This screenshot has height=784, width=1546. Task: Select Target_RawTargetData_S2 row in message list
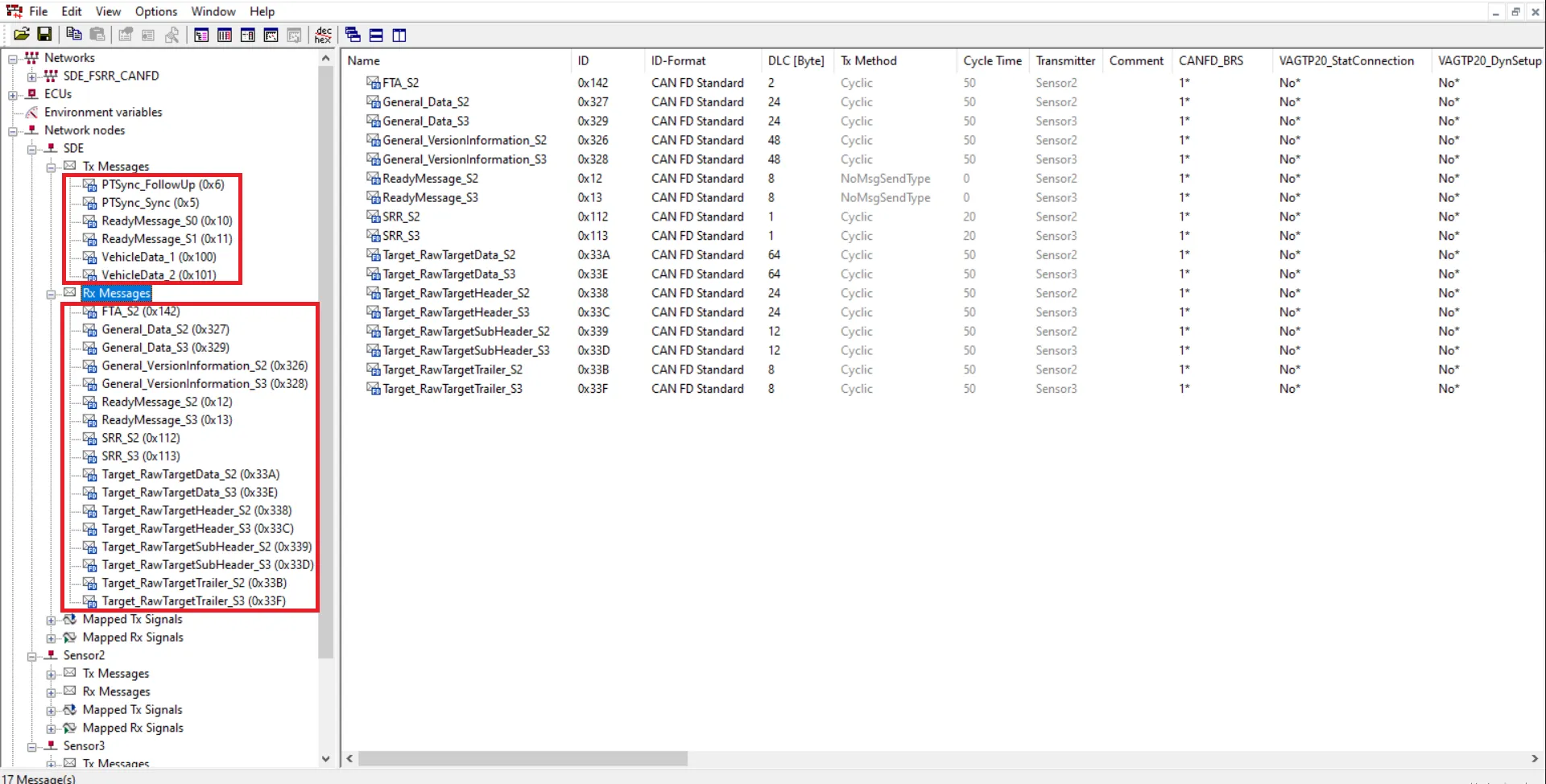[449, 255]
